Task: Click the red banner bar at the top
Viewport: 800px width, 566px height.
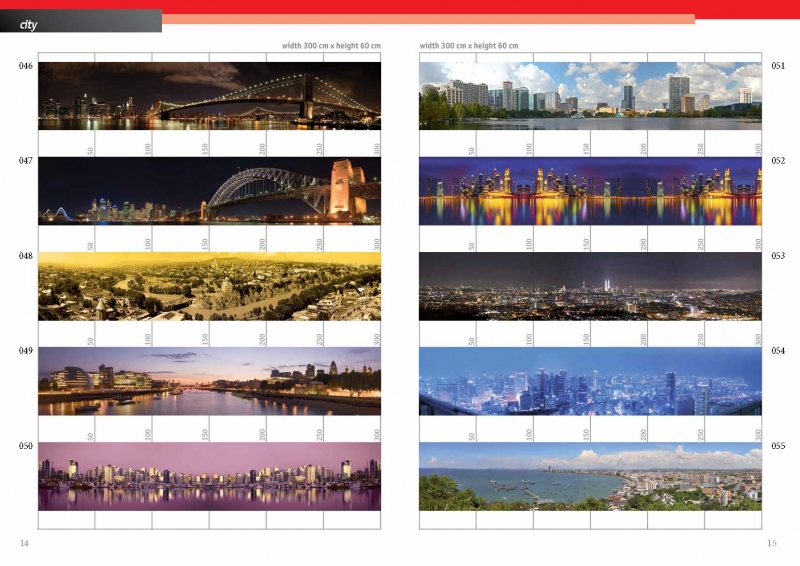Action: click(480, 7)
